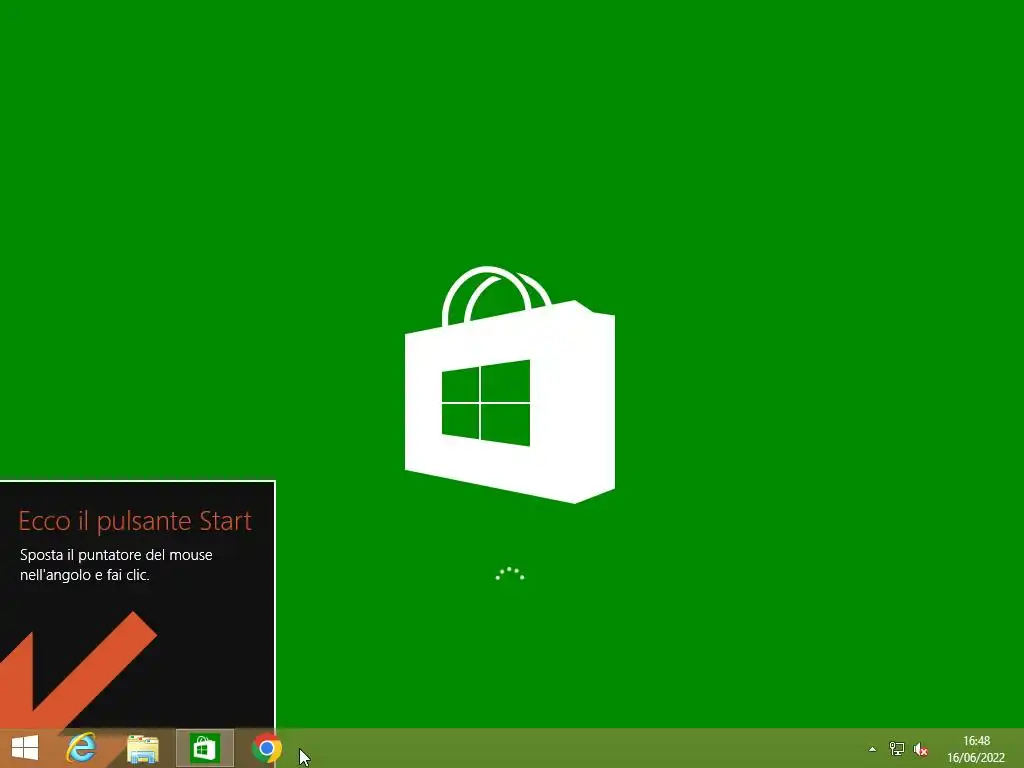This screenshot has height=768, width=1024.
Task: Open the network status tray icon
Action: (x=897, y=749)
